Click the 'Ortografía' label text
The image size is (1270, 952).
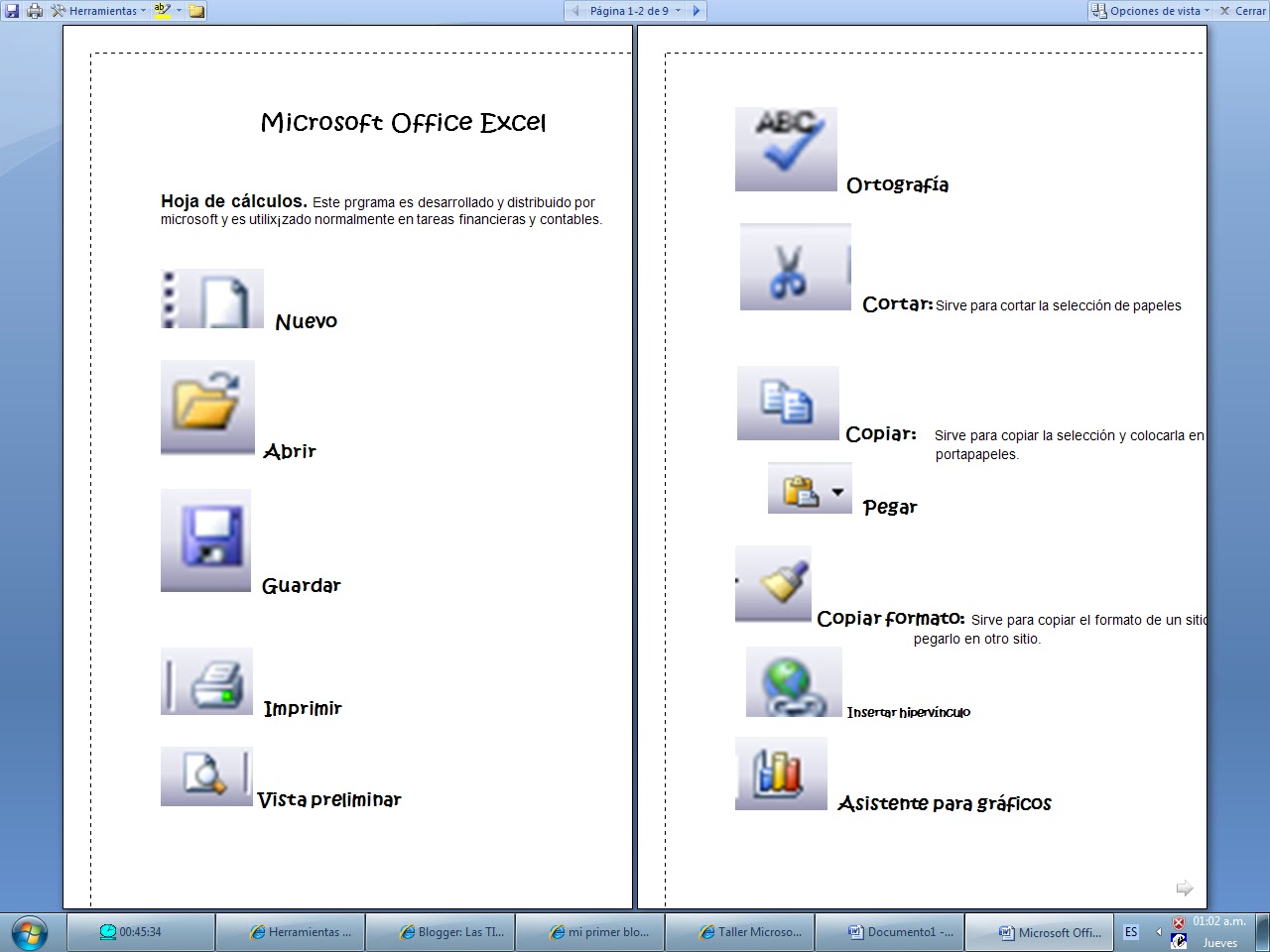[898, 184]
